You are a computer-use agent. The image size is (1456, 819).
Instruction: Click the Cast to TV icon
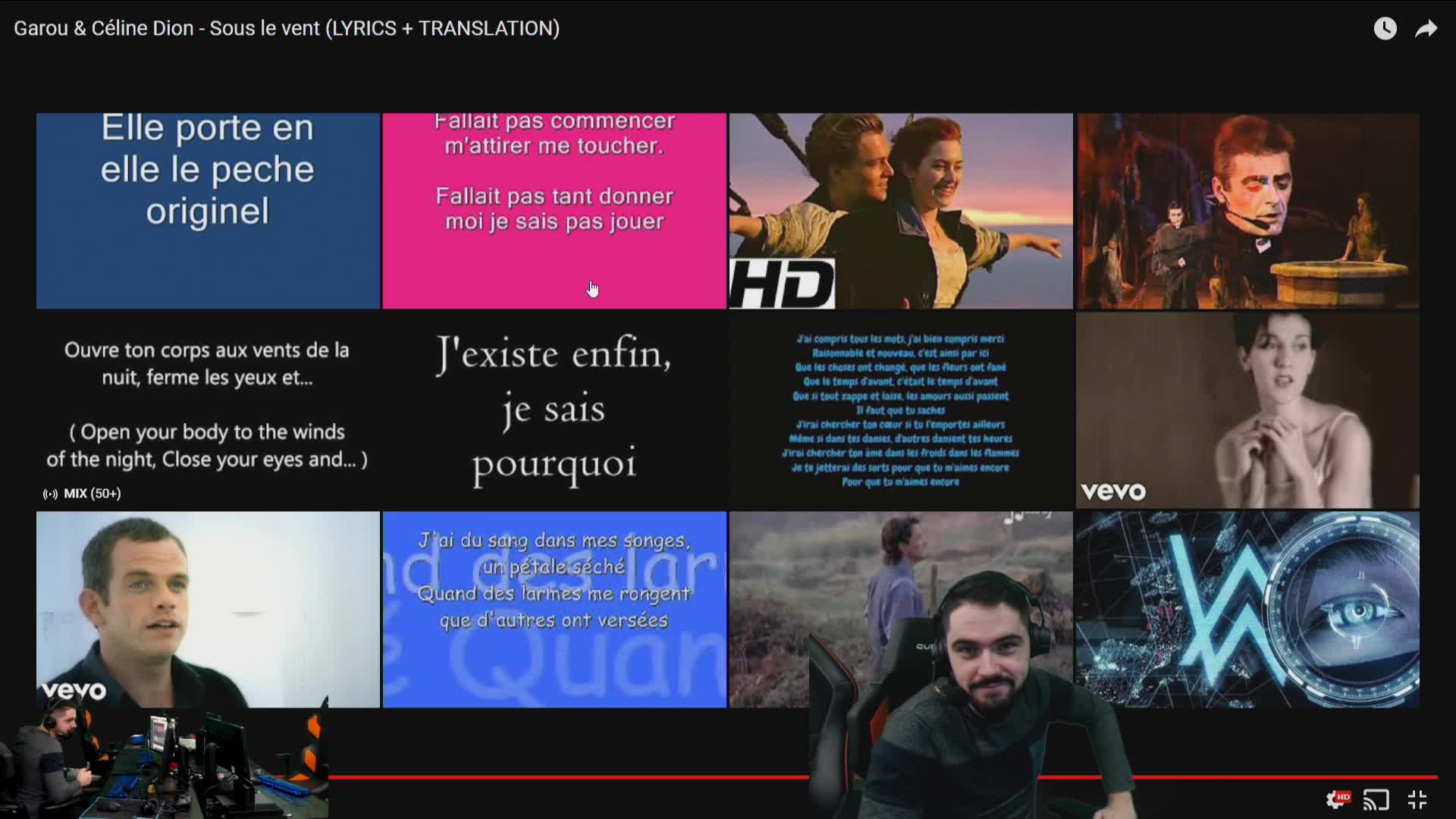[x=1376, y=799]
